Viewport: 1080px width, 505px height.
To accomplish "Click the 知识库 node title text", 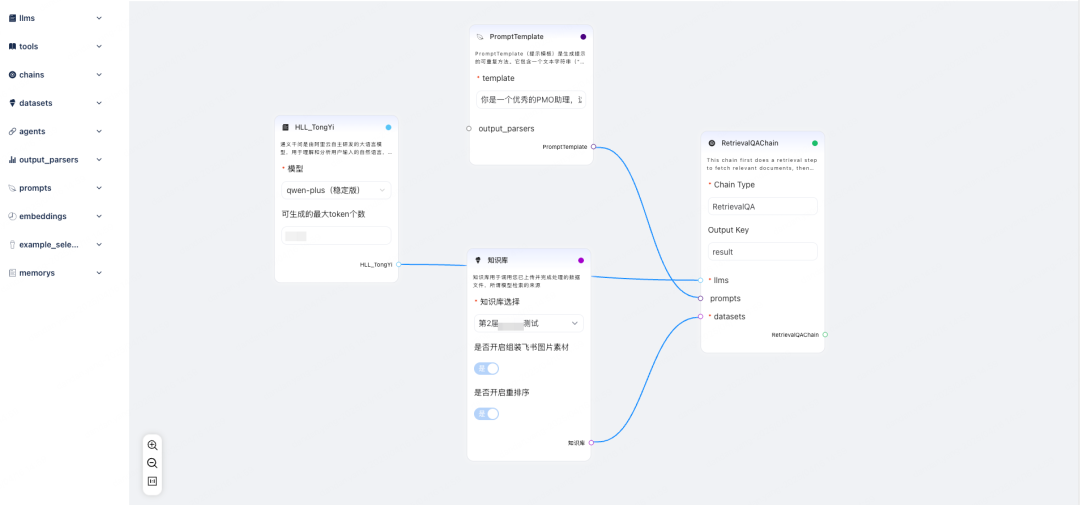I will 497,260.
